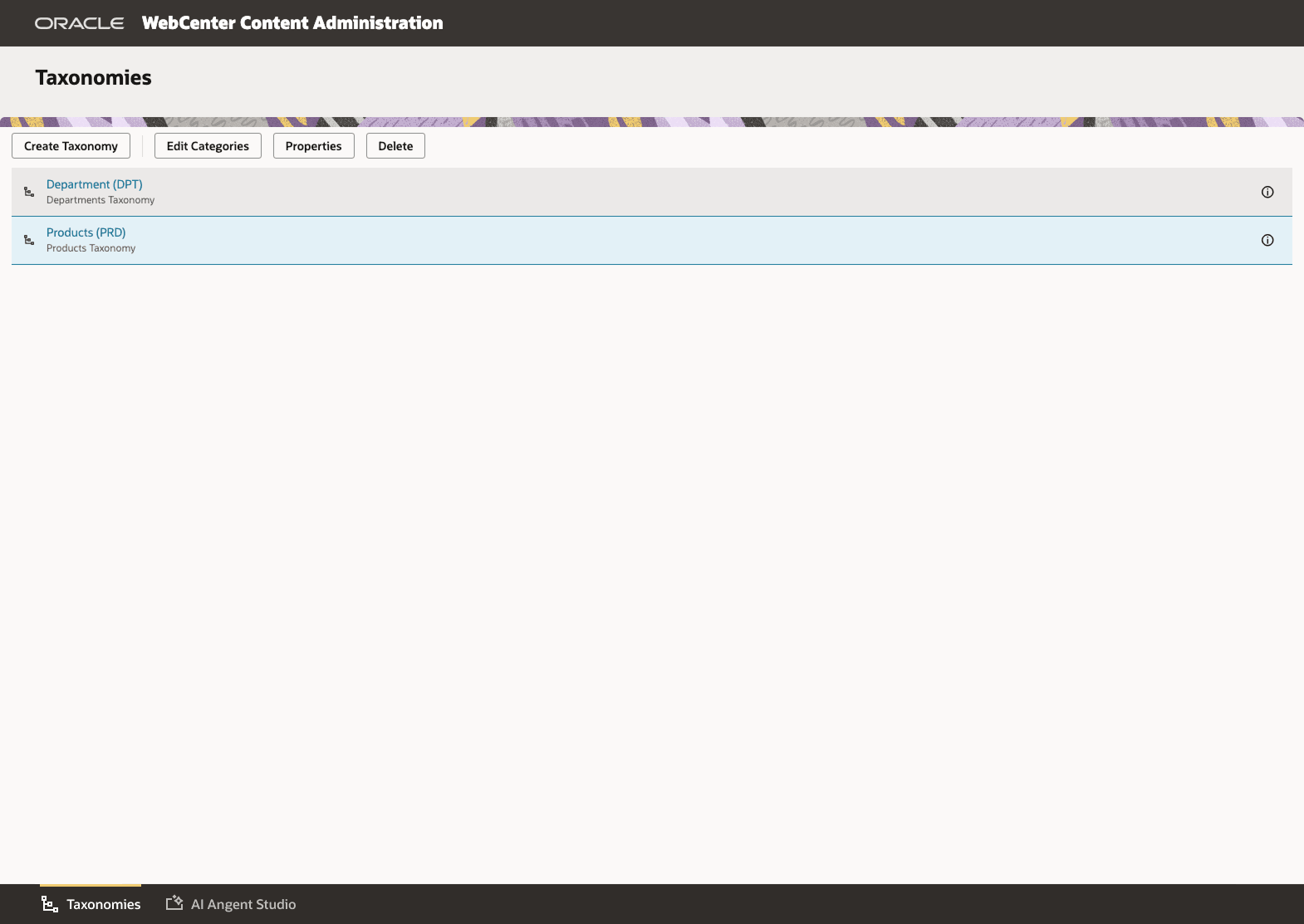Show info for Department (DPT) taxonomy
This screenshot has height=924, width=1304.
coord(1267,192)
